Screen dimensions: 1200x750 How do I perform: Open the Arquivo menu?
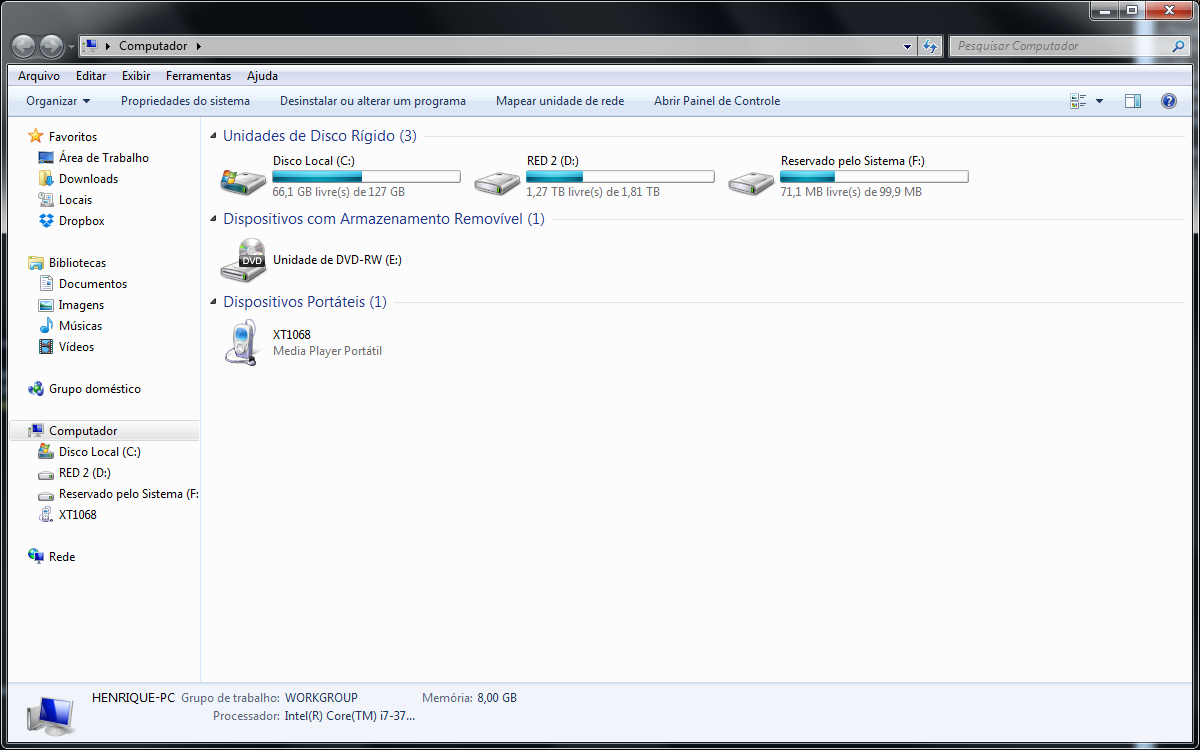(39, 76)
